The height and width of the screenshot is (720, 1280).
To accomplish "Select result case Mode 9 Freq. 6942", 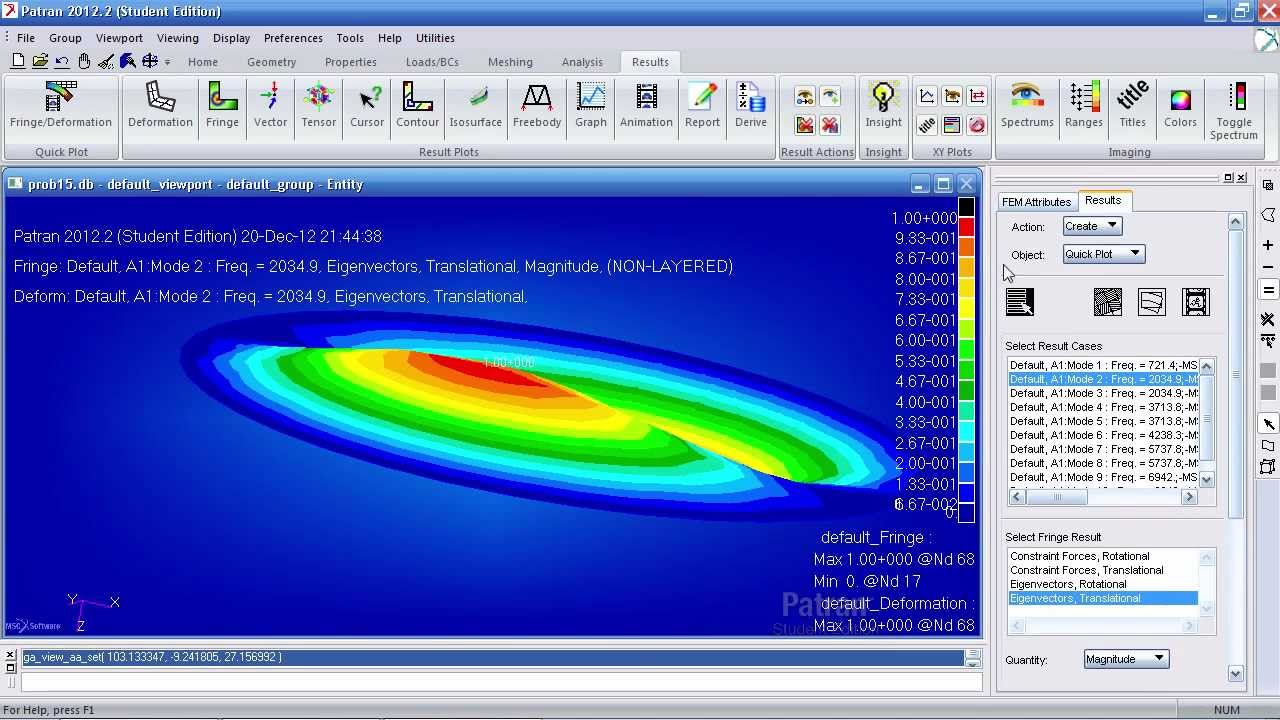I will [1103, 477].
